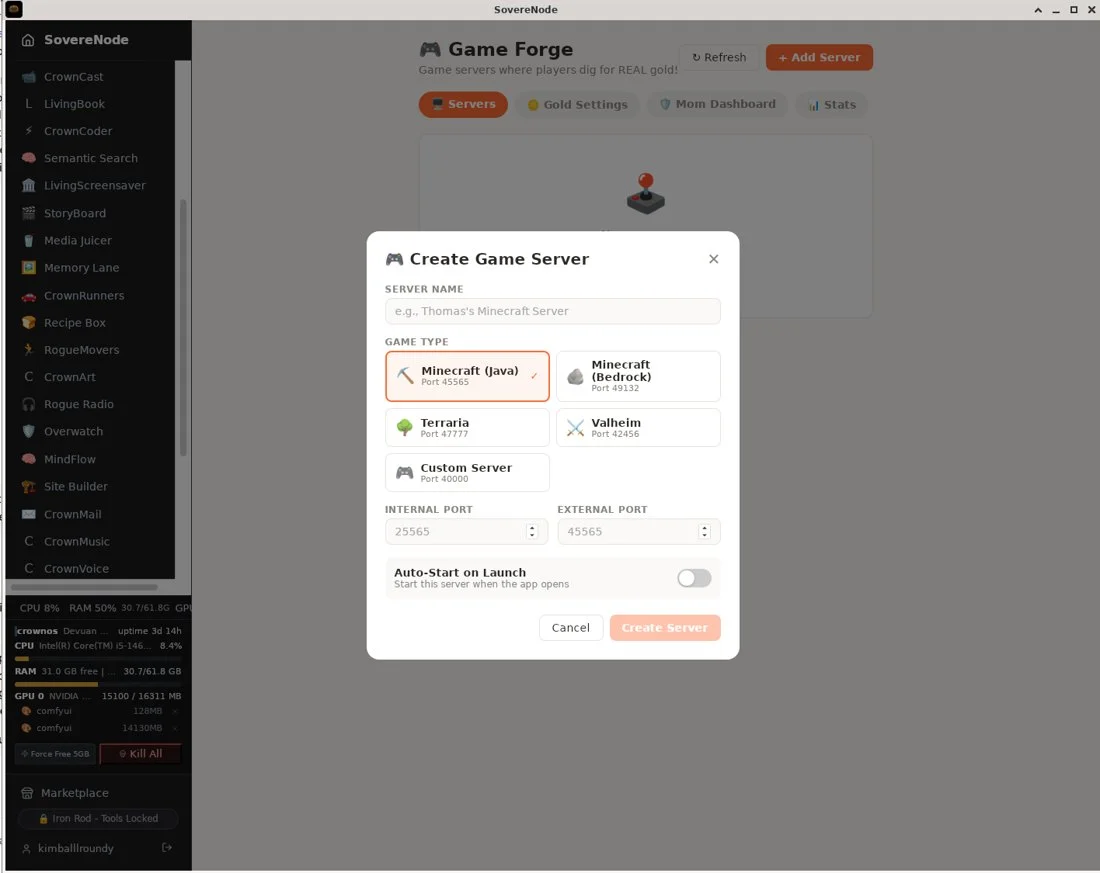Image resolution: width=1100 pixels, height=873 pixels.
Task: Switch to the Gold Settings tab
Action: (x=577, y=105)
